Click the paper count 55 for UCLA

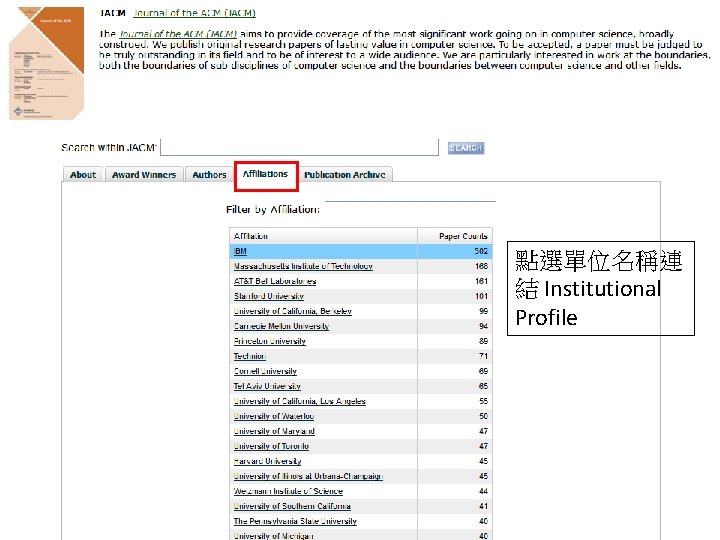[484, 401]
